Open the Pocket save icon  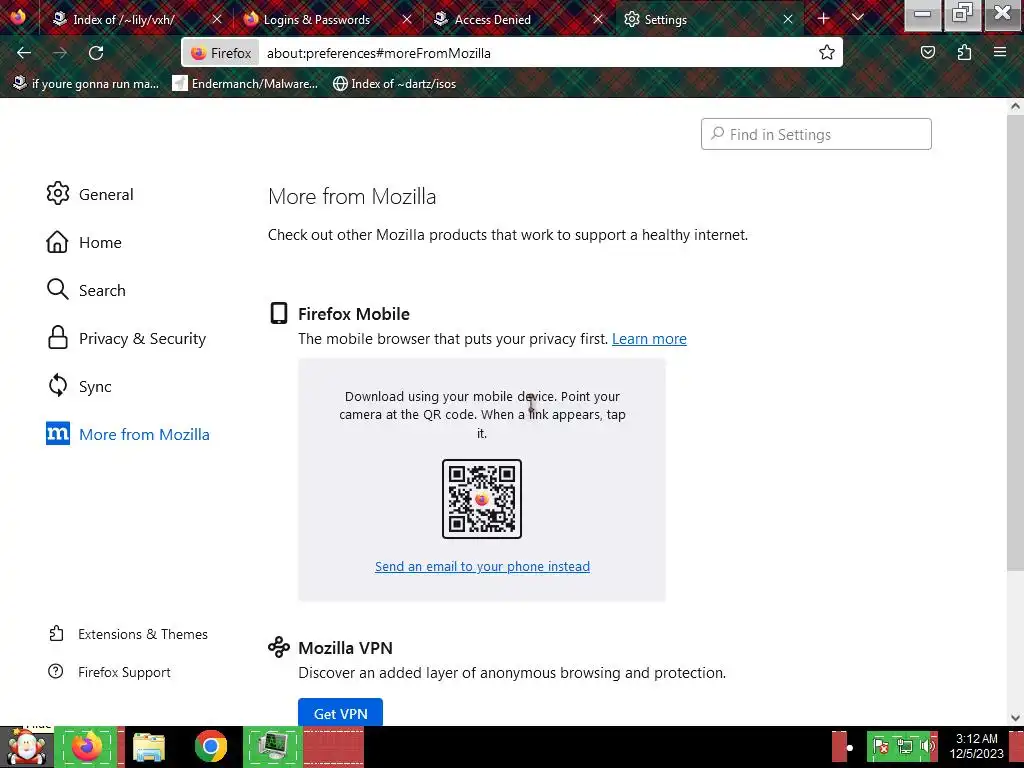point(928,53)
